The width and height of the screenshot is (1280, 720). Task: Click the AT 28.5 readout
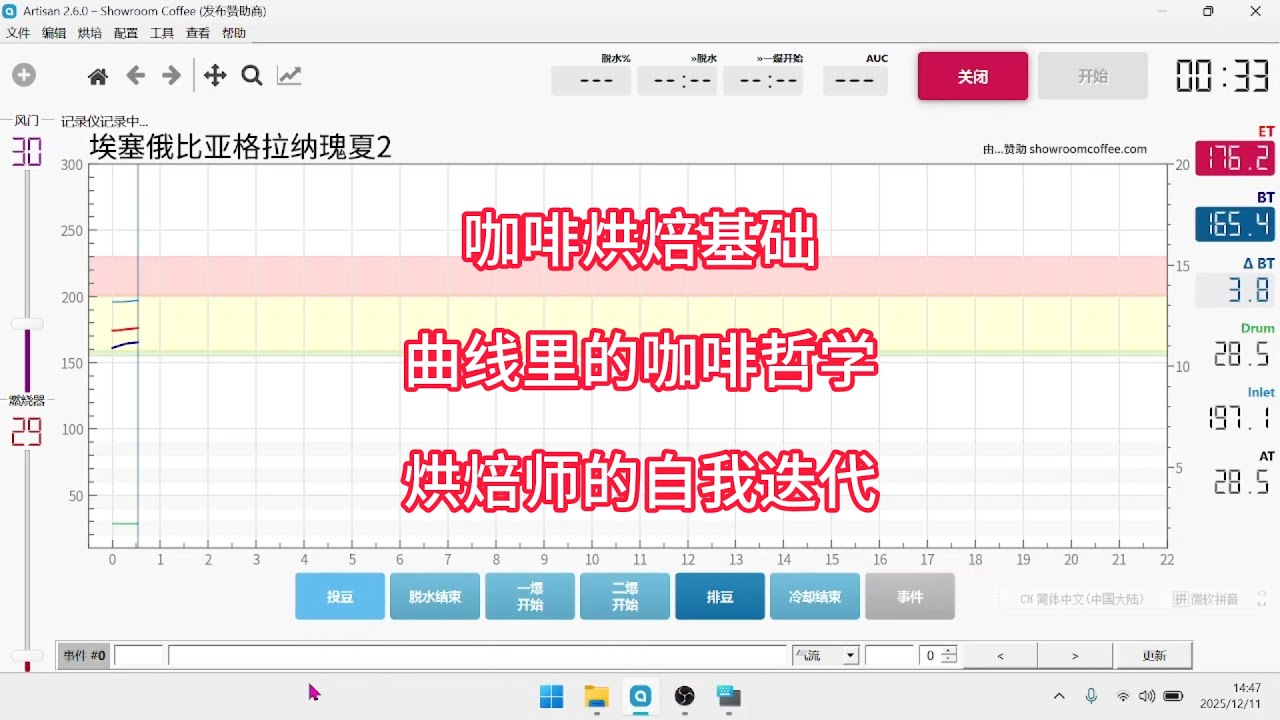coord(1240,483)
